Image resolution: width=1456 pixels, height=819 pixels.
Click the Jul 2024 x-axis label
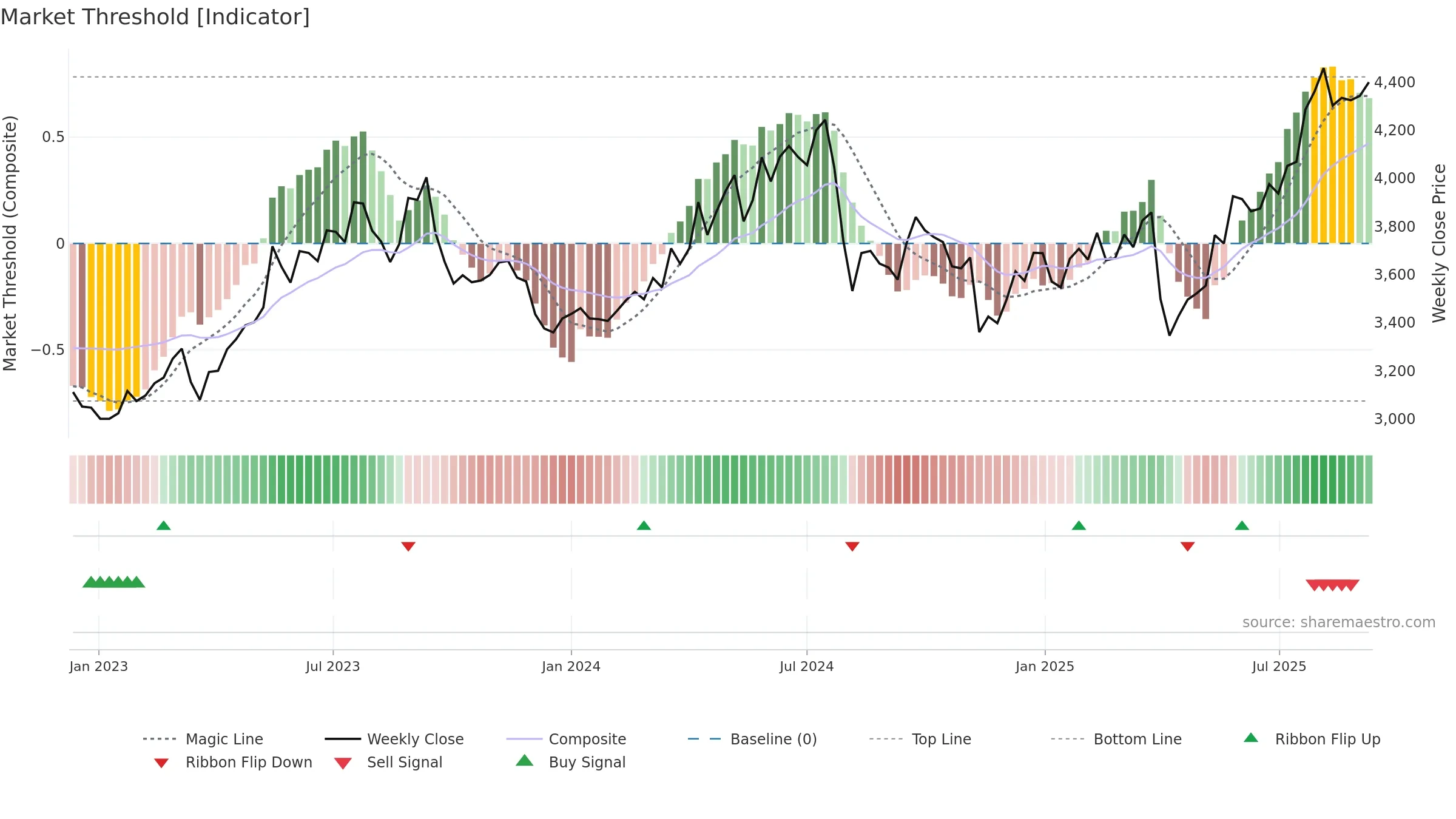click(x=807, y=667)
